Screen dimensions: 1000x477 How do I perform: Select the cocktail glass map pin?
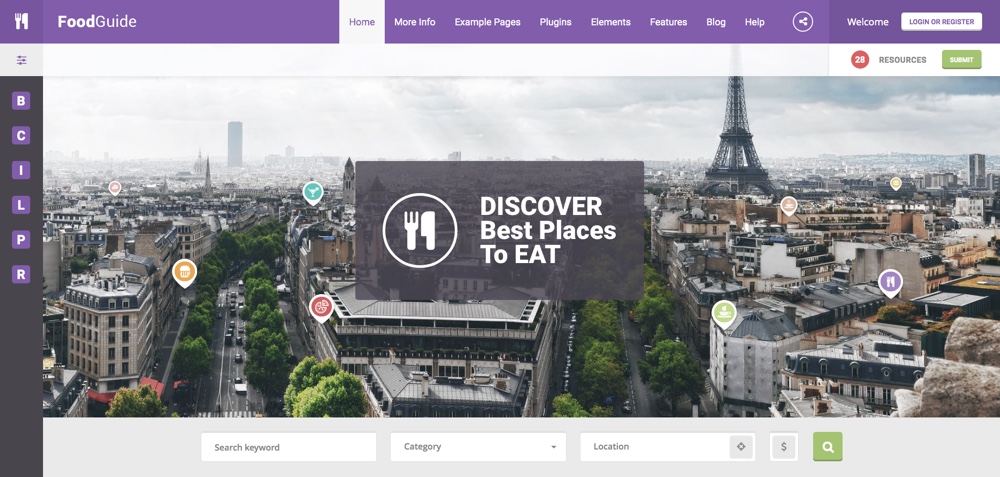click(312, 192)
